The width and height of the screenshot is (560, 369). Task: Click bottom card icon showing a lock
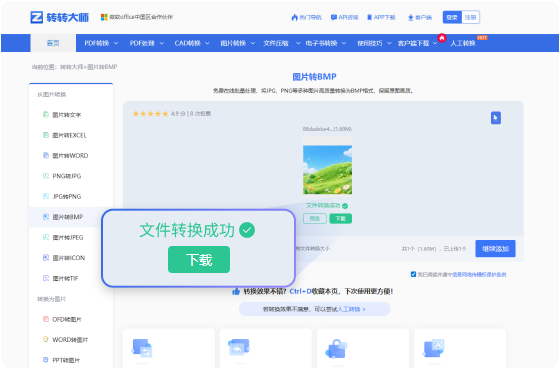click(x=336, y=349)
